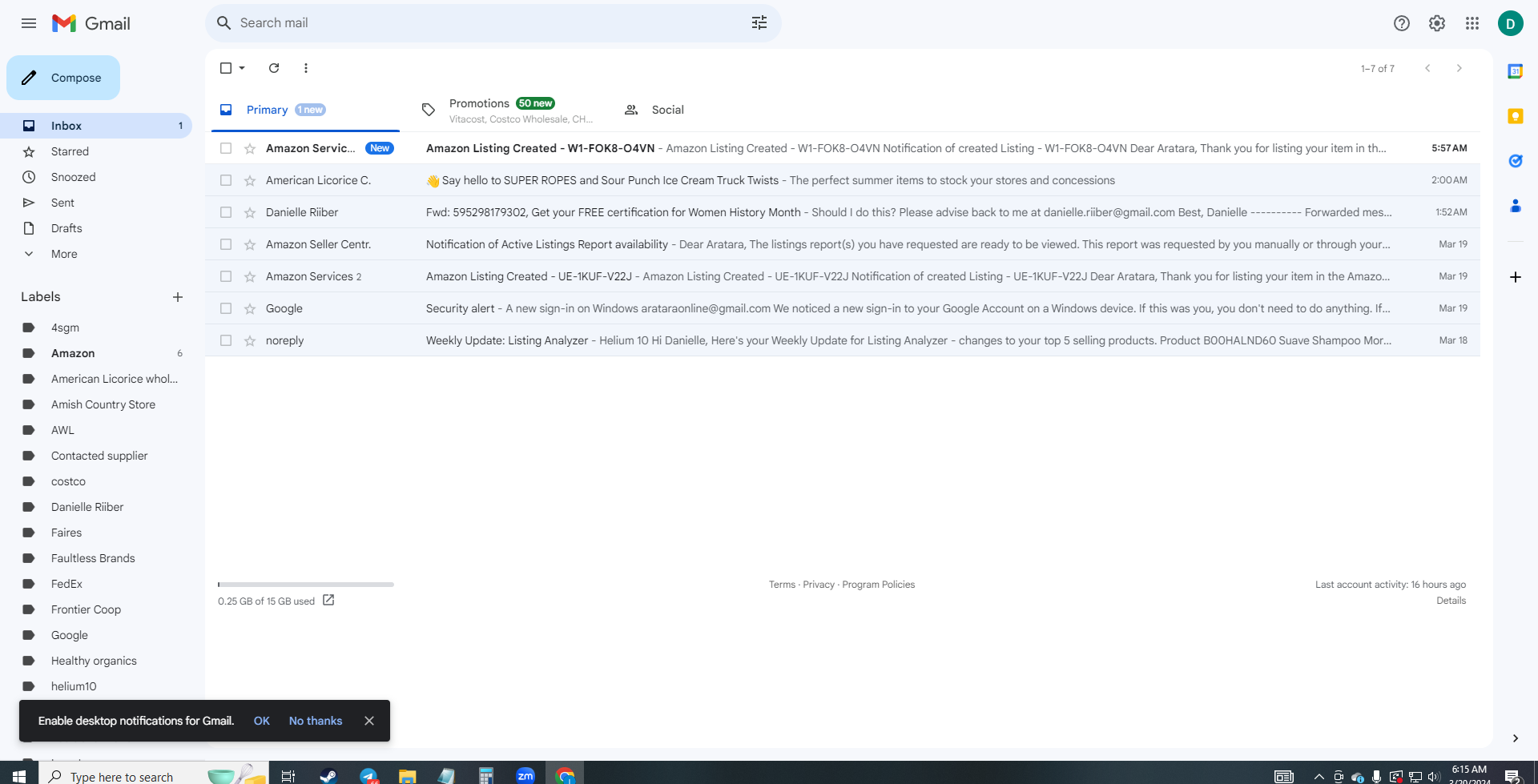Open Zoom from the taskbar
1538x784 pixels.
(525, 775)
